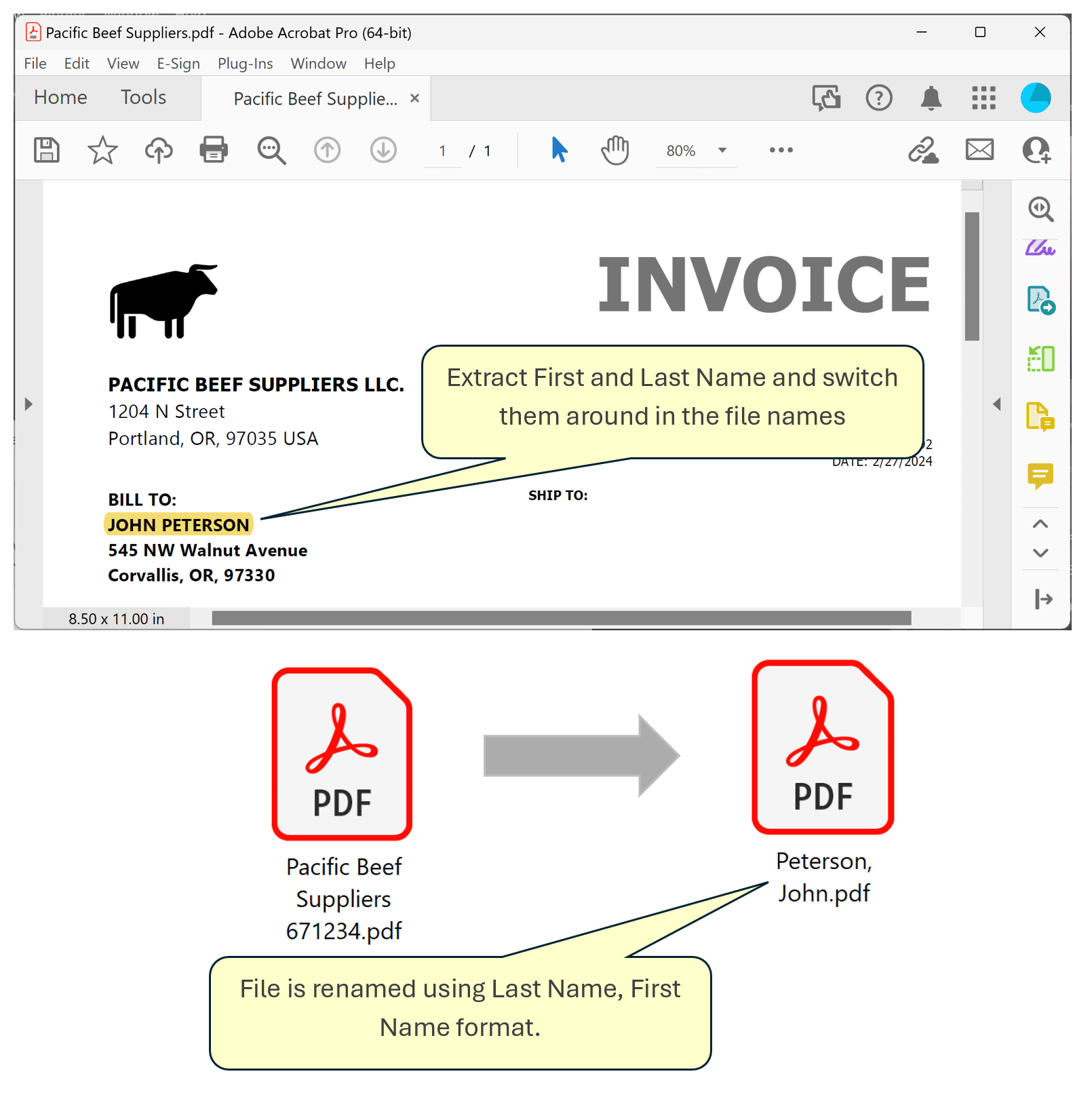Open the Edit menu
This screenshot has height=1095, width=1092.
pyautogui.click(x=76, y=63)
